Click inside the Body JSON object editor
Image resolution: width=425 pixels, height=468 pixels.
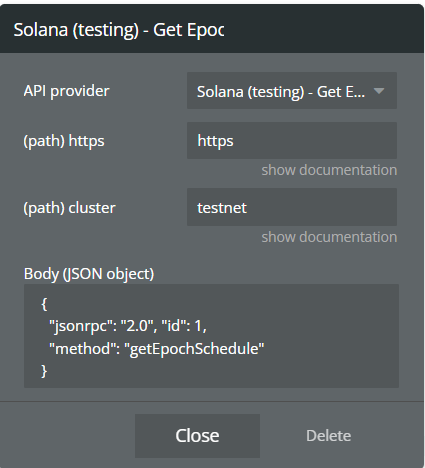pyautogui.click(x=211, y=336)
